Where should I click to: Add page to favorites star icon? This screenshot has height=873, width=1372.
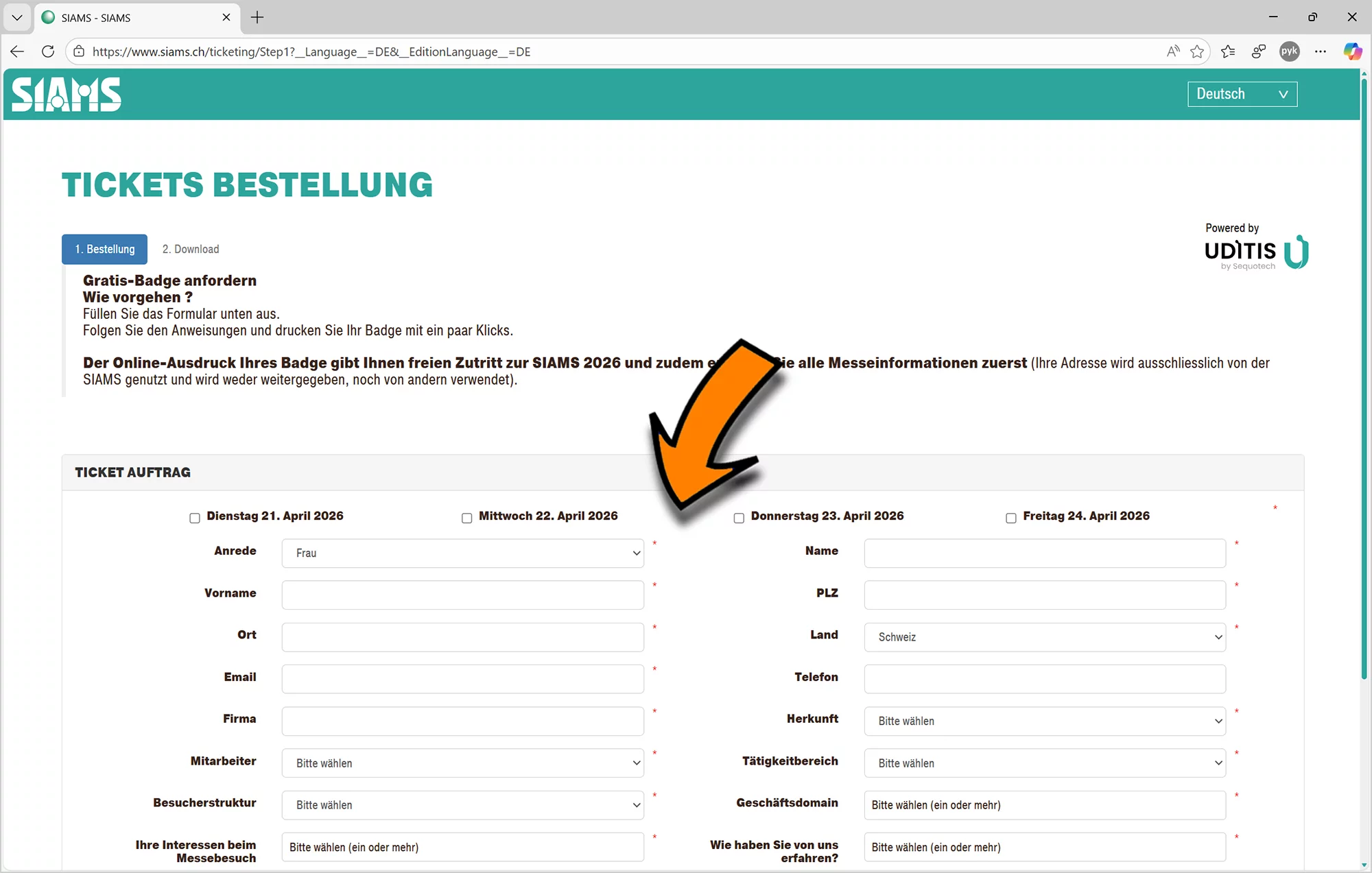1197,51
